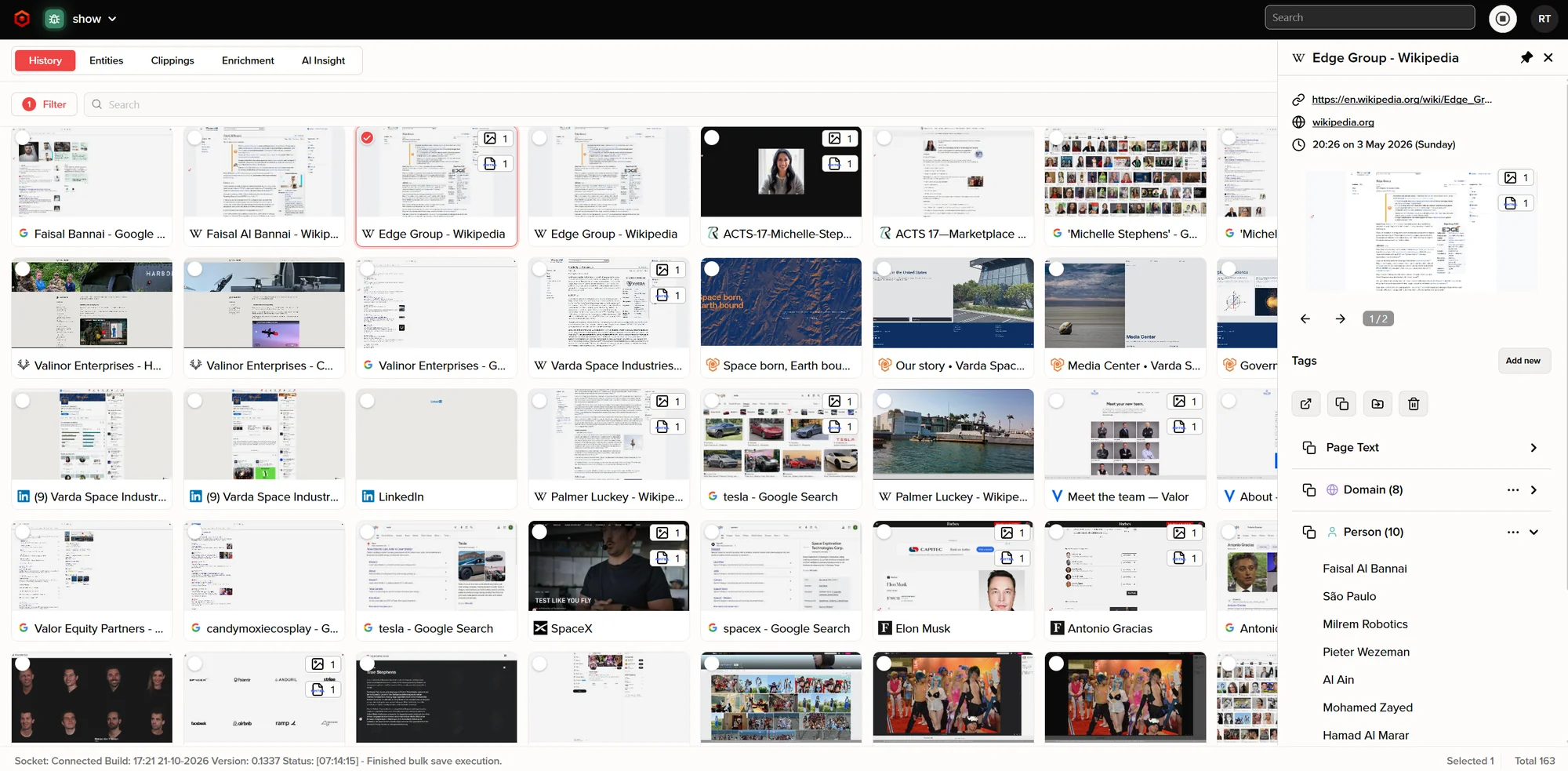Switch to the Entities tab
This screenshot has width=1568, height=771.
106,60
